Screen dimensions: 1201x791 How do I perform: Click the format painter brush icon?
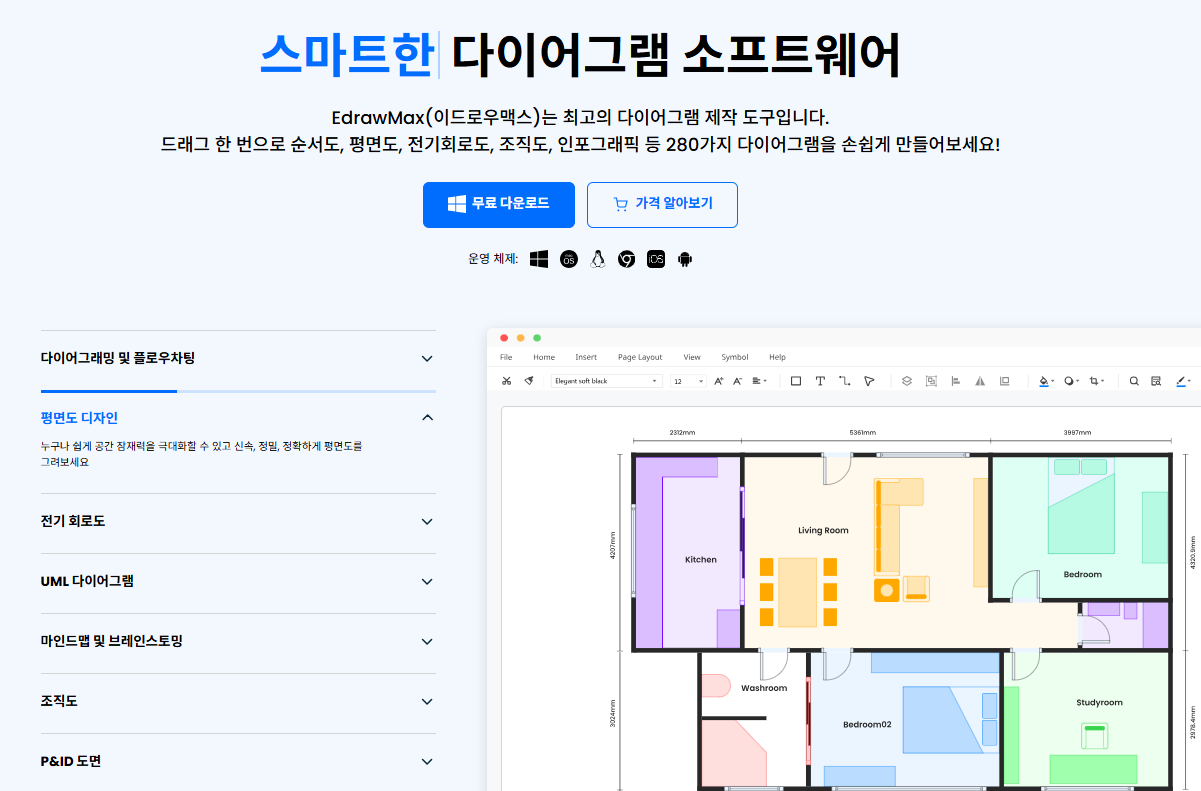click(x=529, y=381)
